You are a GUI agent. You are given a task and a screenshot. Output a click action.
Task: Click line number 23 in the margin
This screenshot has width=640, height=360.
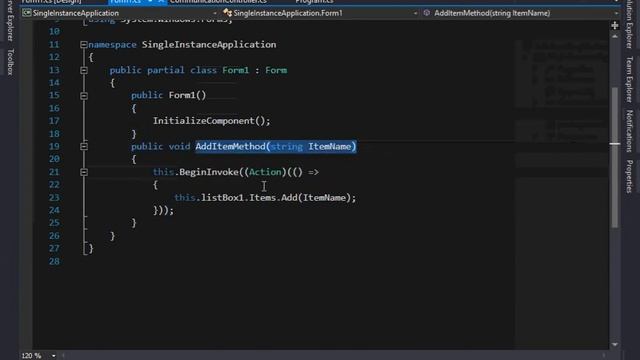click(x=54, y=198)
